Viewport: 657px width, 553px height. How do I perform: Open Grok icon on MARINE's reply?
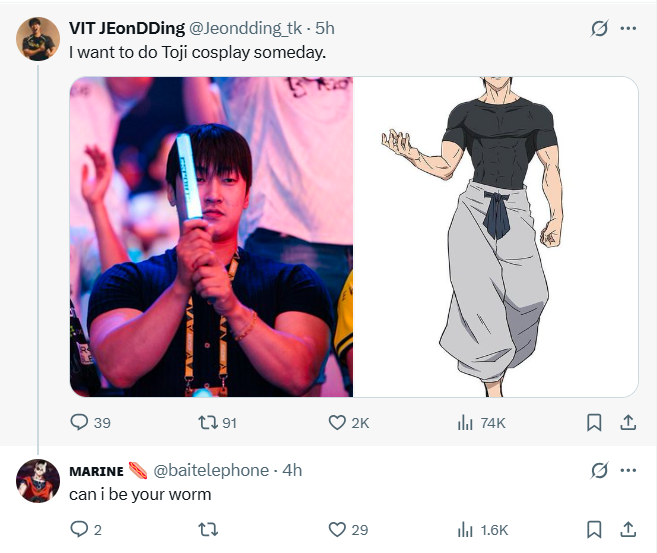(599, 470)
